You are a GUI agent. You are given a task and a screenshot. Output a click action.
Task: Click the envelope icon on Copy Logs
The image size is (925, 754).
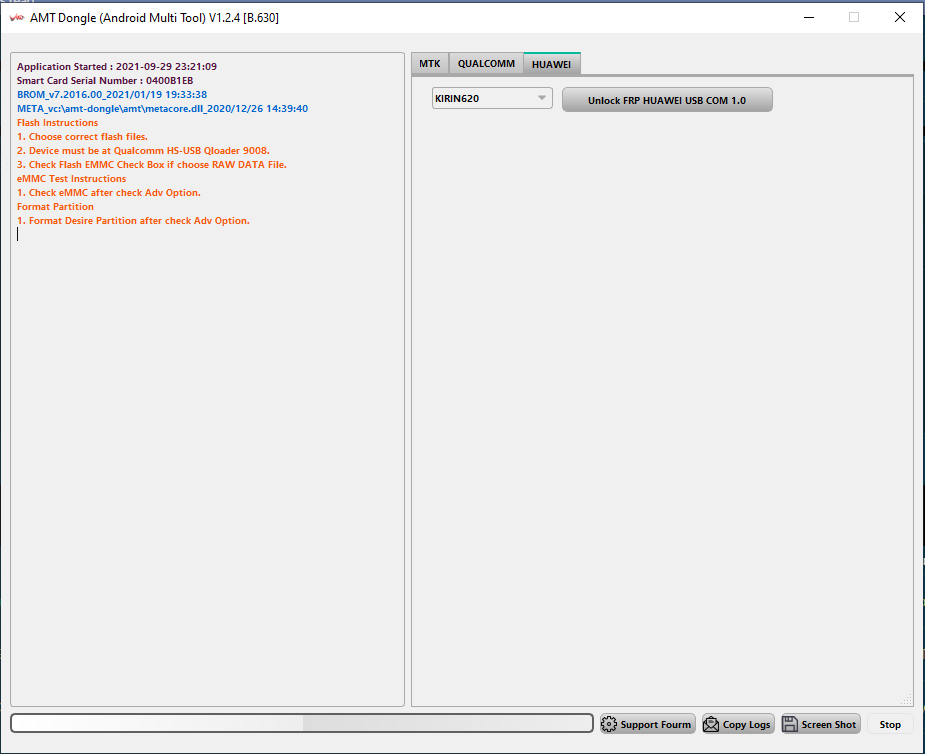point(711,724)
